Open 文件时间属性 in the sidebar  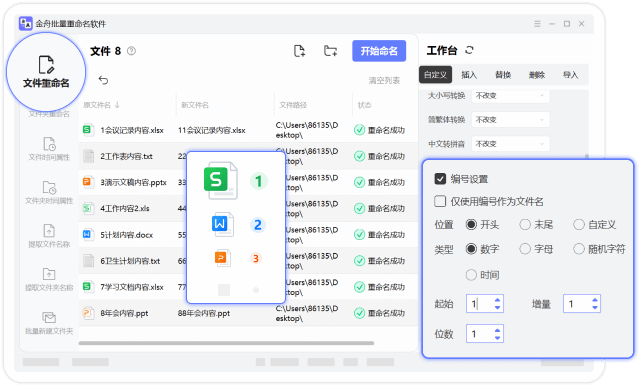click(49, 149)
